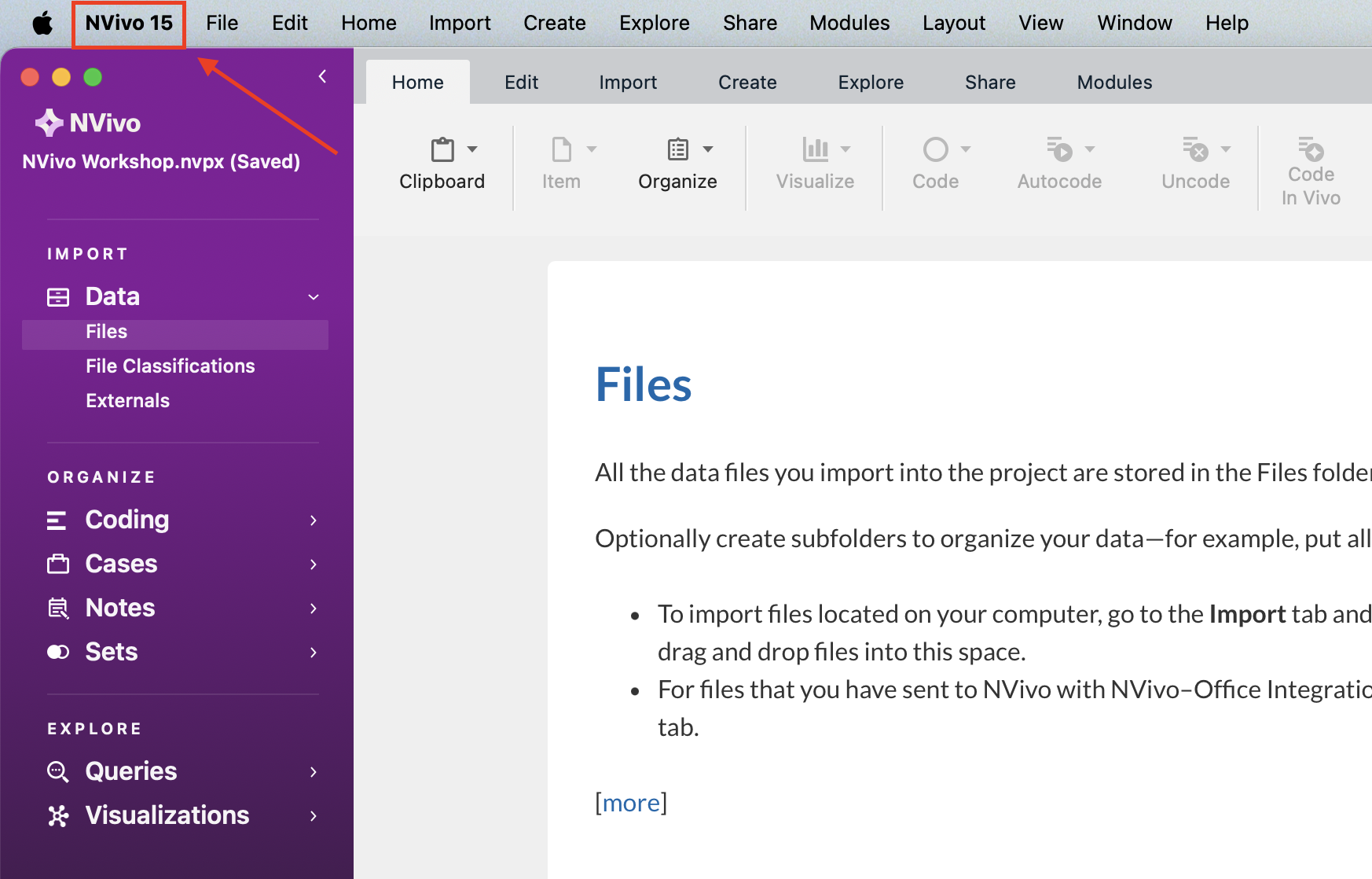Click the Visualizations label in sidebar

tap(167, 816)
